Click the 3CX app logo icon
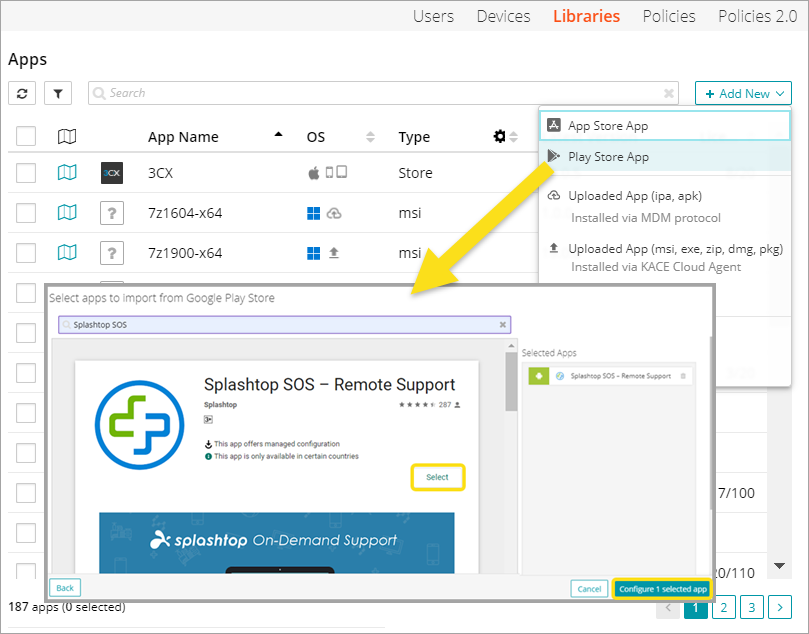The height and width of the screenshot is (634, 809). click(112, 173)
